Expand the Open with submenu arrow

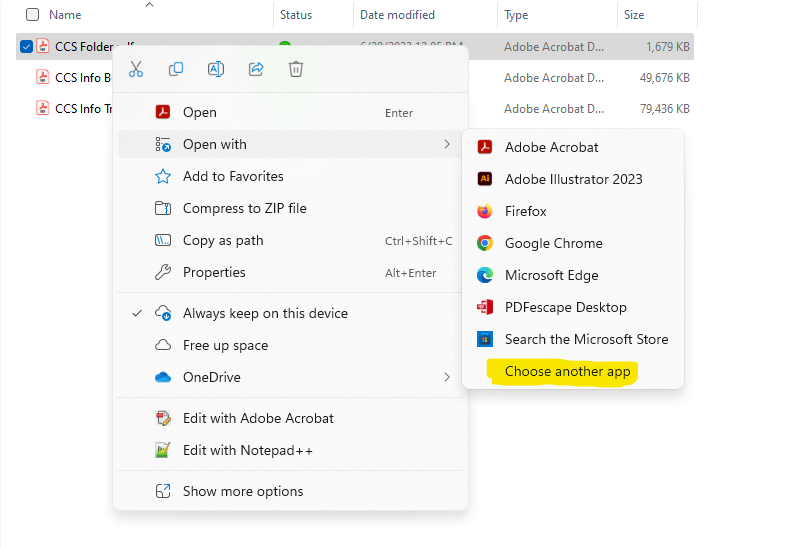tap(446, 144)
